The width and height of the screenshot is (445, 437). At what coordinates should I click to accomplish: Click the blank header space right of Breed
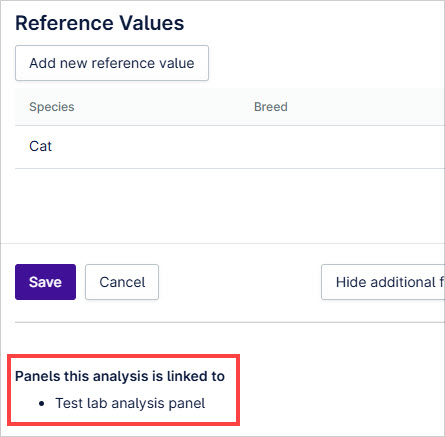[x=366, y=107]
